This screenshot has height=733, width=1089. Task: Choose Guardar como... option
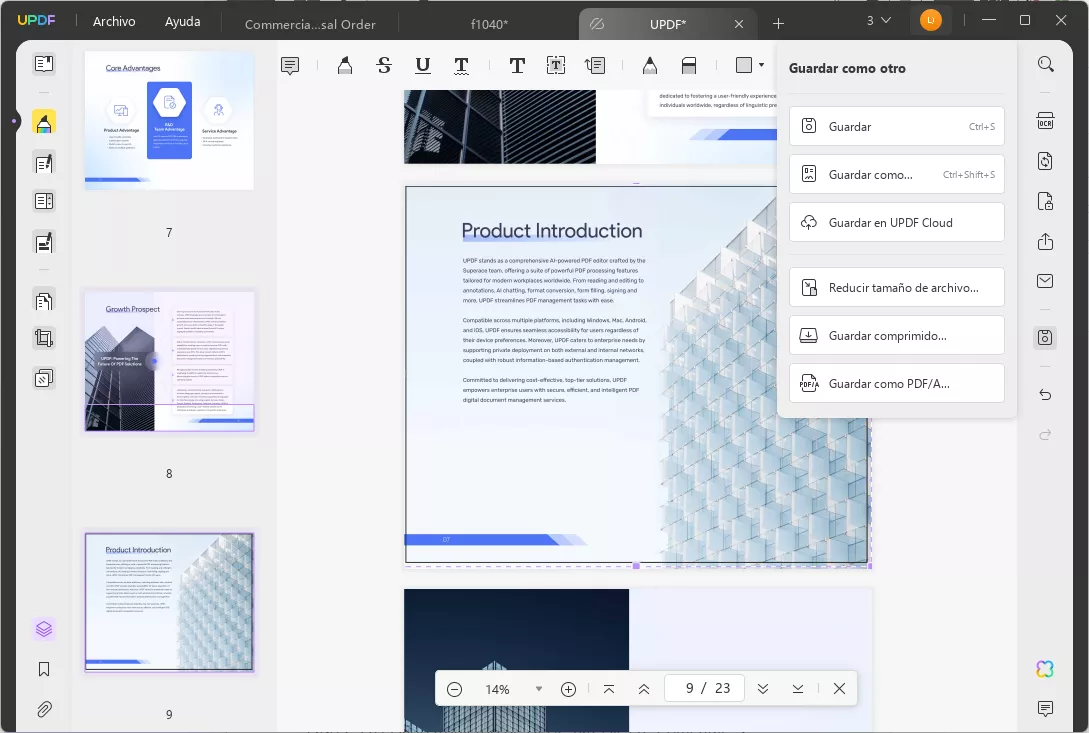[x=897, y=174]
